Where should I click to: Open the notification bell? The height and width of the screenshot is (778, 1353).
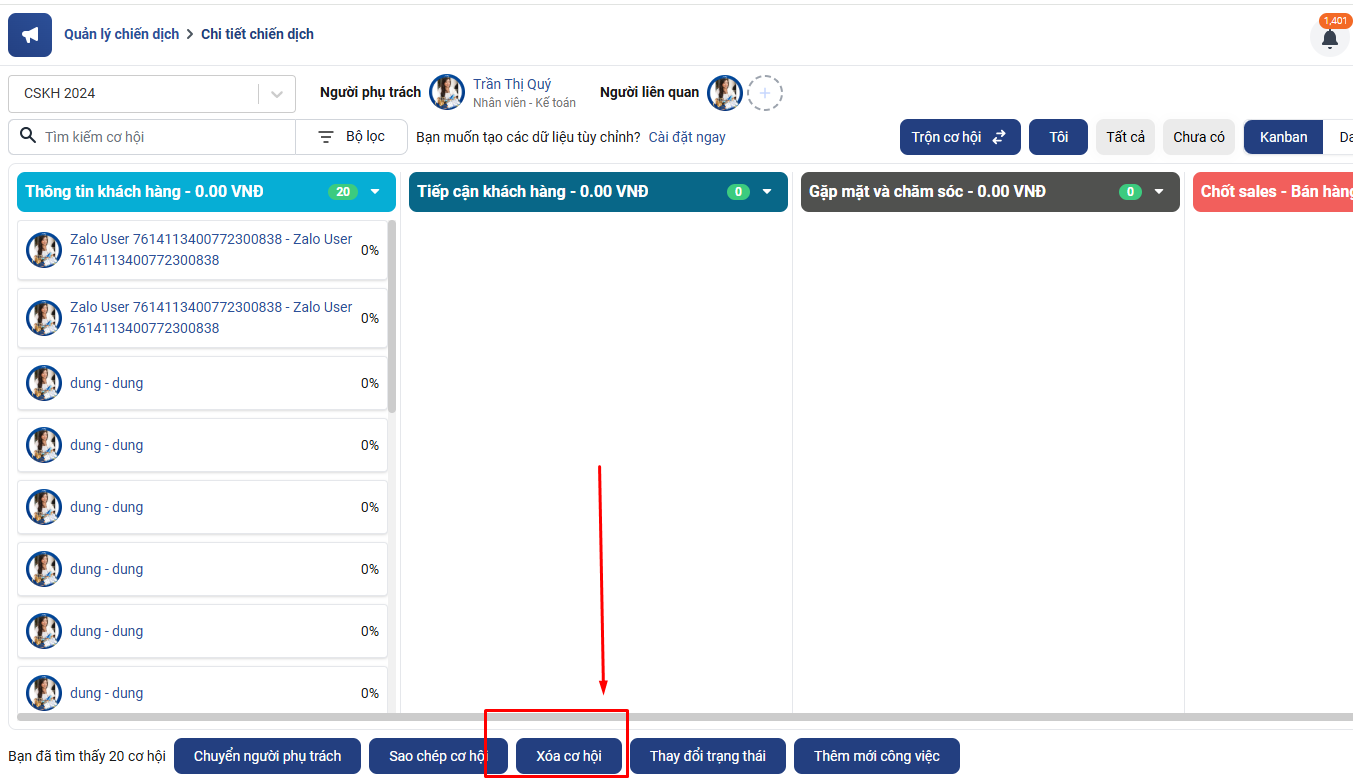coord(1329,39)
